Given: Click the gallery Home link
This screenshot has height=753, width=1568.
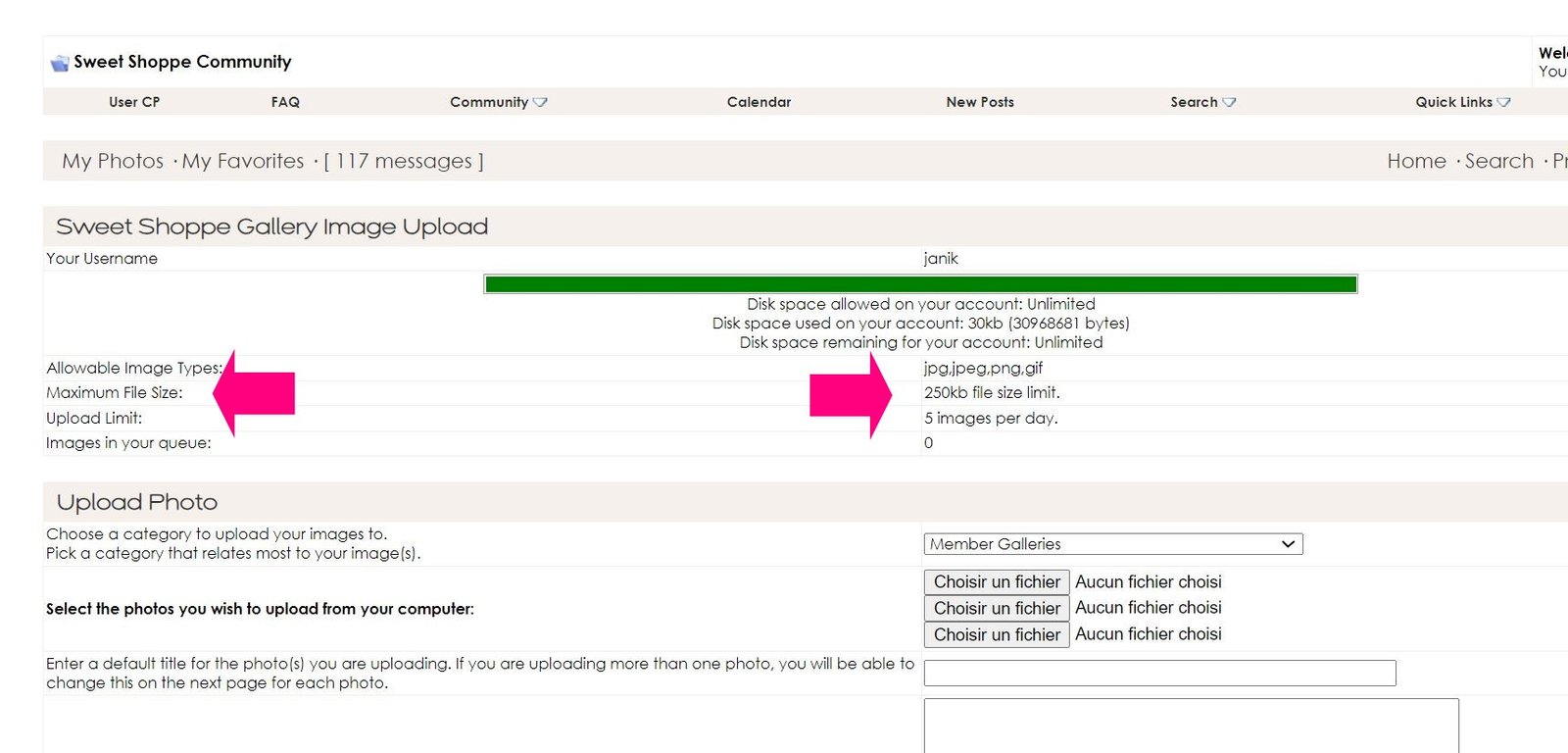Looking at the screenshot, I should pos(1416,161).
